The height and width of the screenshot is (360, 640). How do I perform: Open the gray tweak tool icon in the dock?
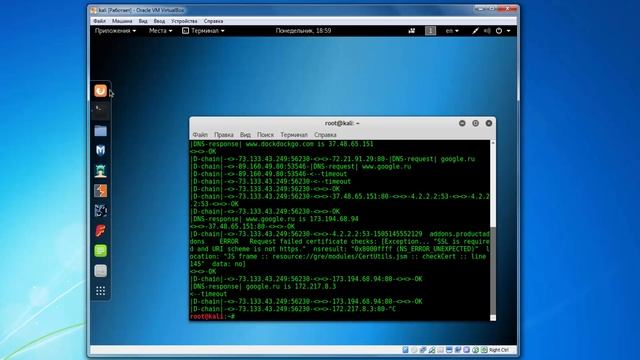click(100, 271)
